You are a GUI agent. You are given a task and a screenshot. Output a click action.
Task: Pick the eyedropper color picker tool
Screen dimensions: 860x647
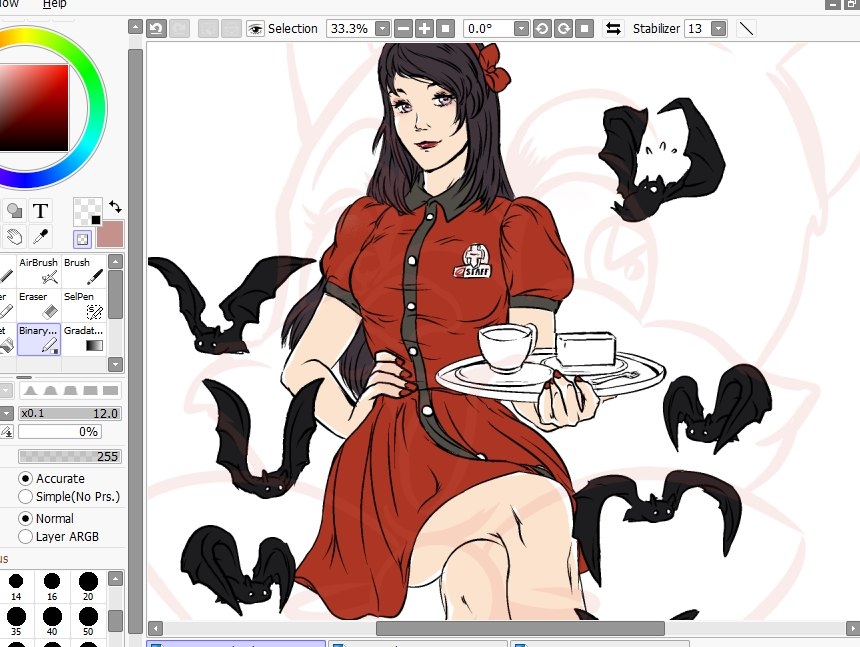coord(41,237)
